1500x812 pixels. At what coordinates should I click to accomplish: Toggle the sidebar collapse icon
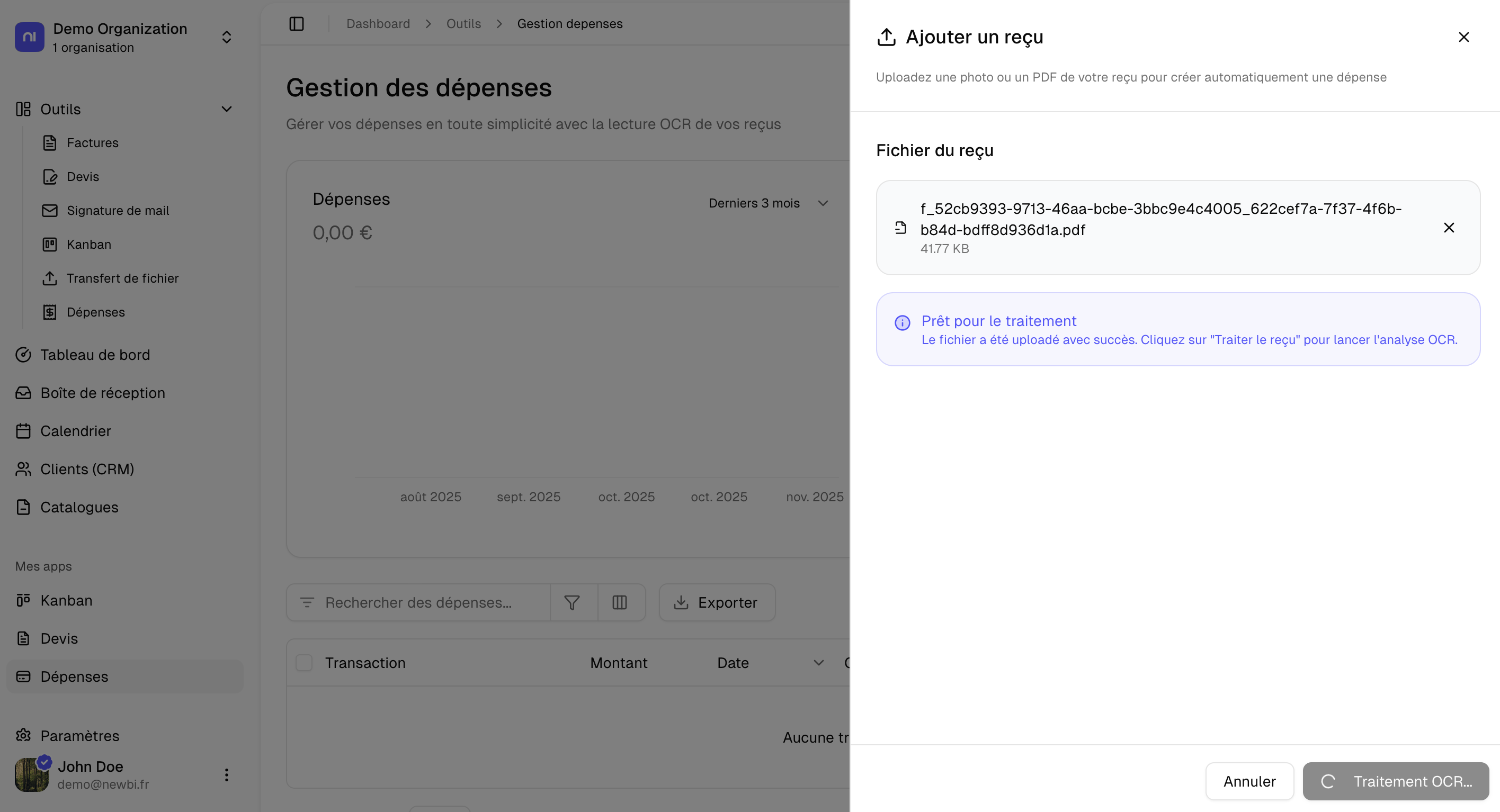pyautogui.click(x=297, y=23)
